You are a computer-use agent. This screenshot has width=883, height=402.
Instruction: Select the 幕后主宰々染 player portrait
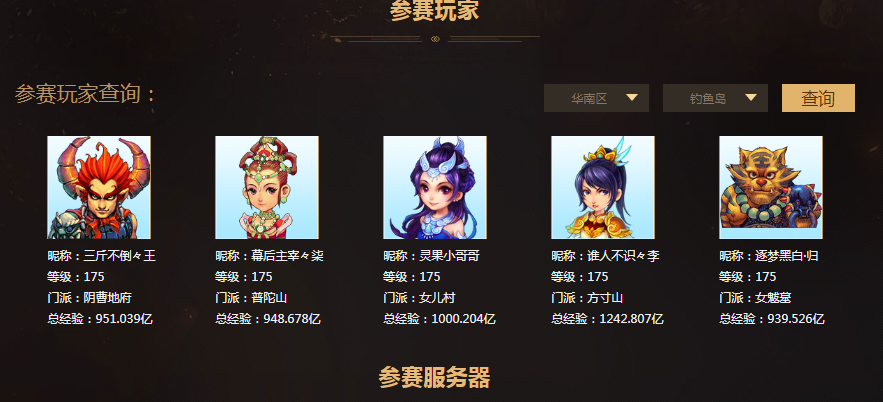(267, 187)
